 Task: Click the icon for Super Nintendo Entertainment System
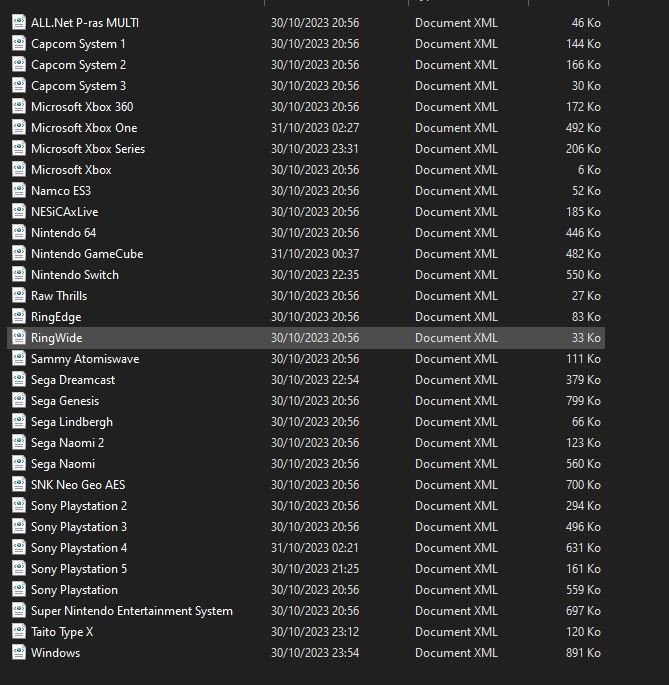pos(19,610)
